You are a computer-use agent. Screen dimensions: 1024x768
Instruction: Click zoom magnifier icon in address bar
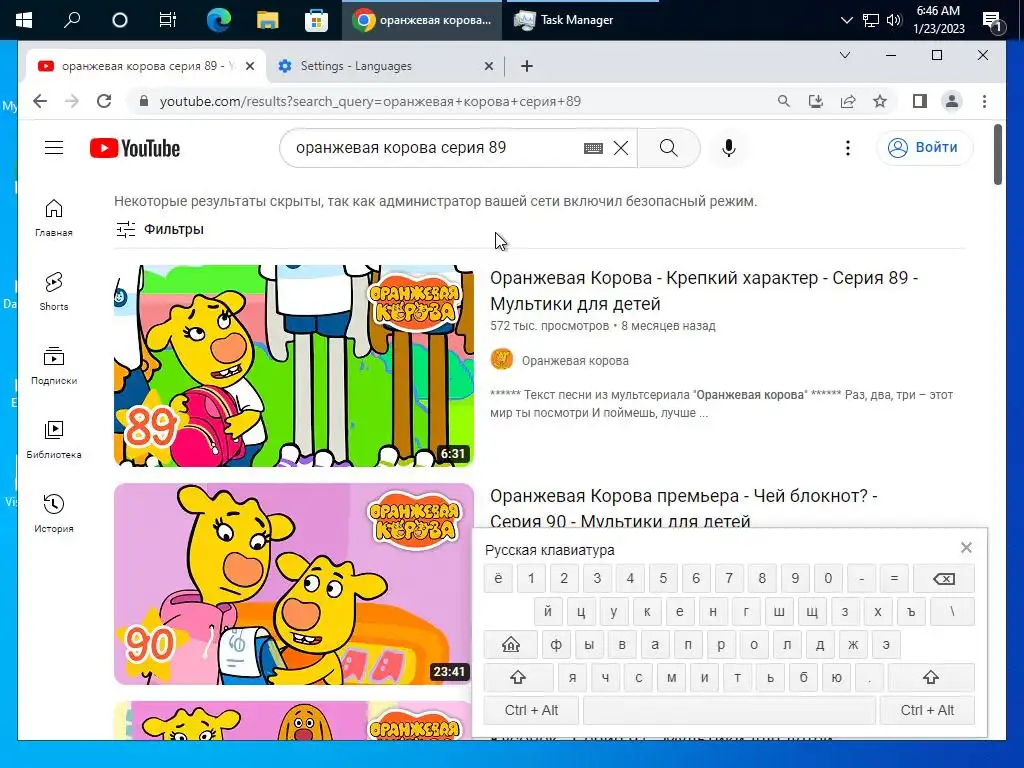(x=784, y=101)
